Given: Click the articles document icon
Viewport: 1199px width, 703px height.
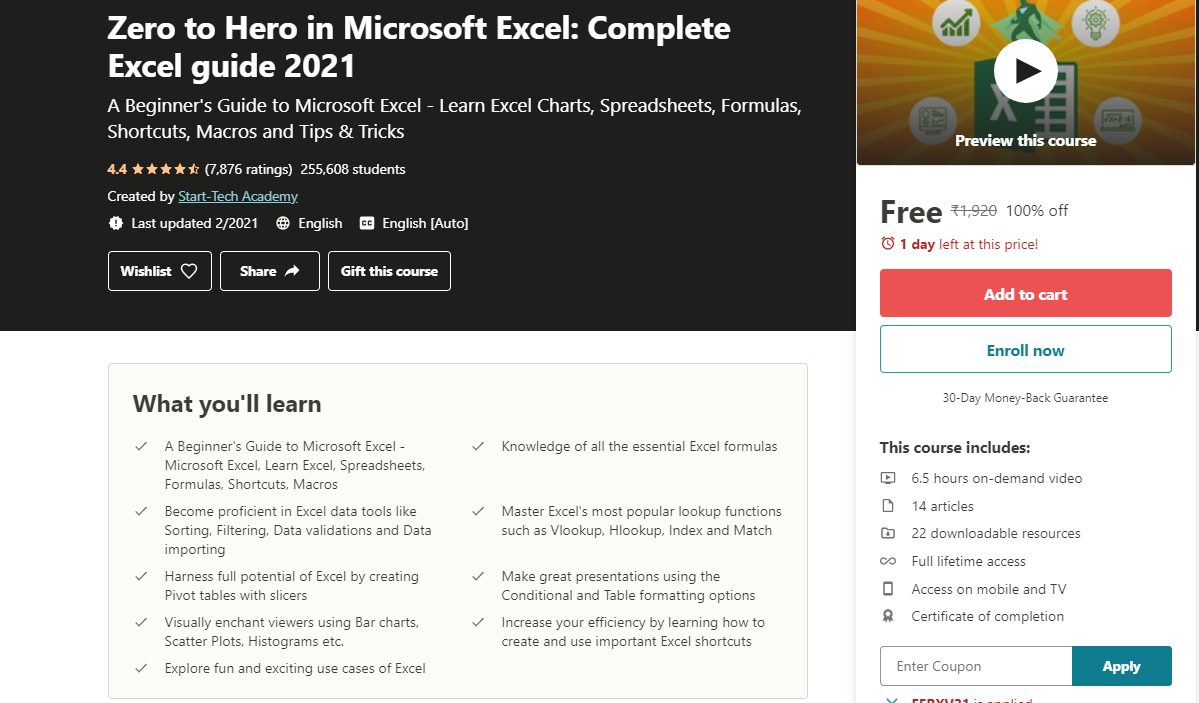Looking at the screenshot, I should [888, 506].
